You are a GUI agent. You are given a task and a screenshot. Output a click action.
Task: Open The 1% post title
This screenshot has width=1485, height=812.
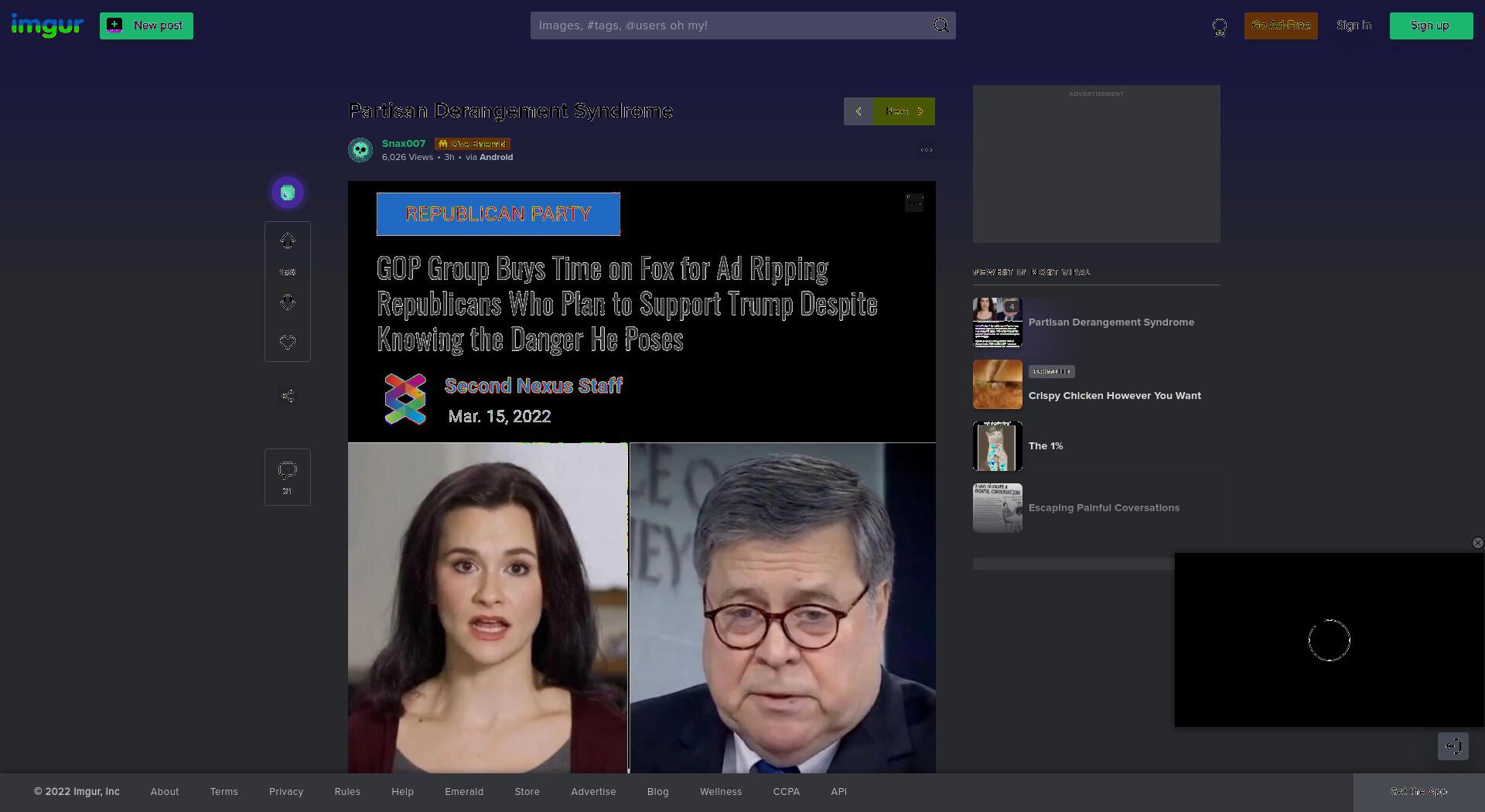tap(1046, 446)
